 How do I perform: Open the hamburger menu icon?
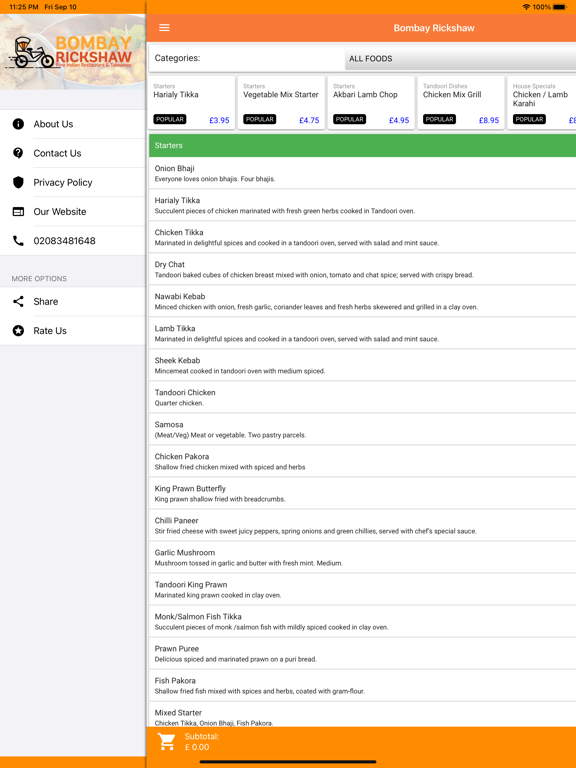pos(164,28)
